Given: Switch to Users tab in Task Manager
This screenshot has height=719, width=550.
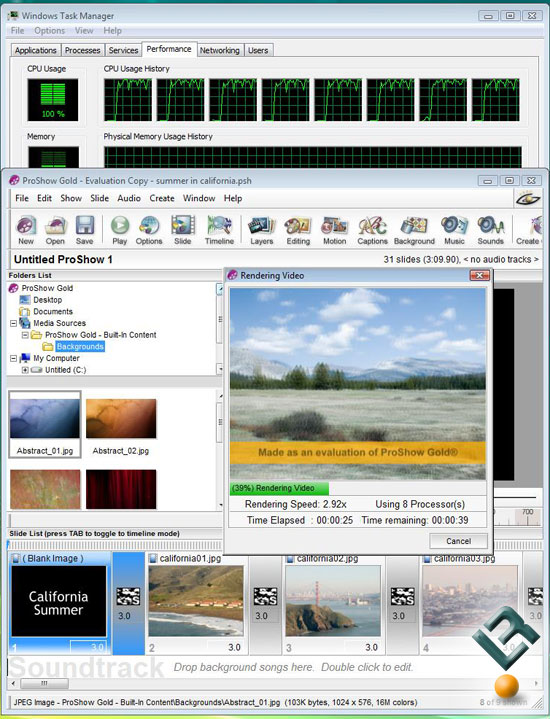Looking at the screenshot, I should pyautogui.click(x=258, y=50).
